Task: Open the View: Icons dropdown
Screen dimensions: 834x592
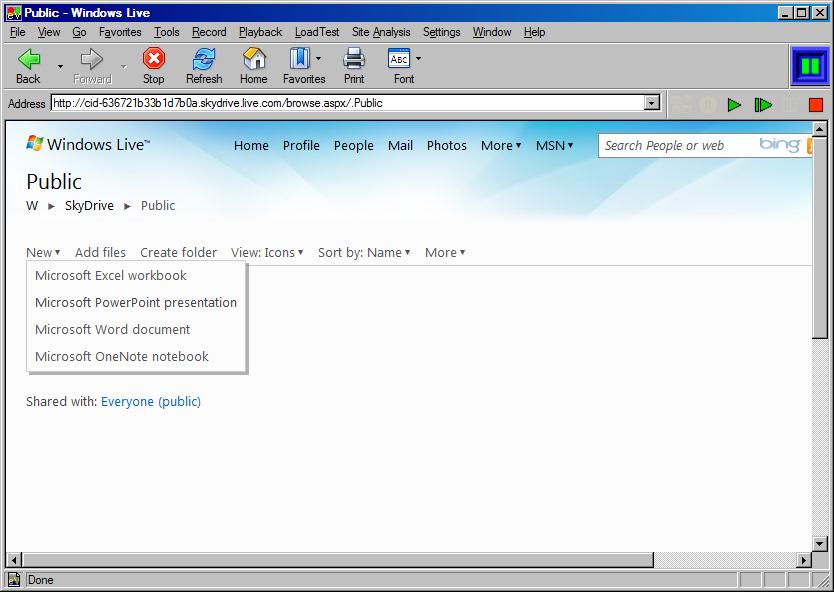Action: 267,253
